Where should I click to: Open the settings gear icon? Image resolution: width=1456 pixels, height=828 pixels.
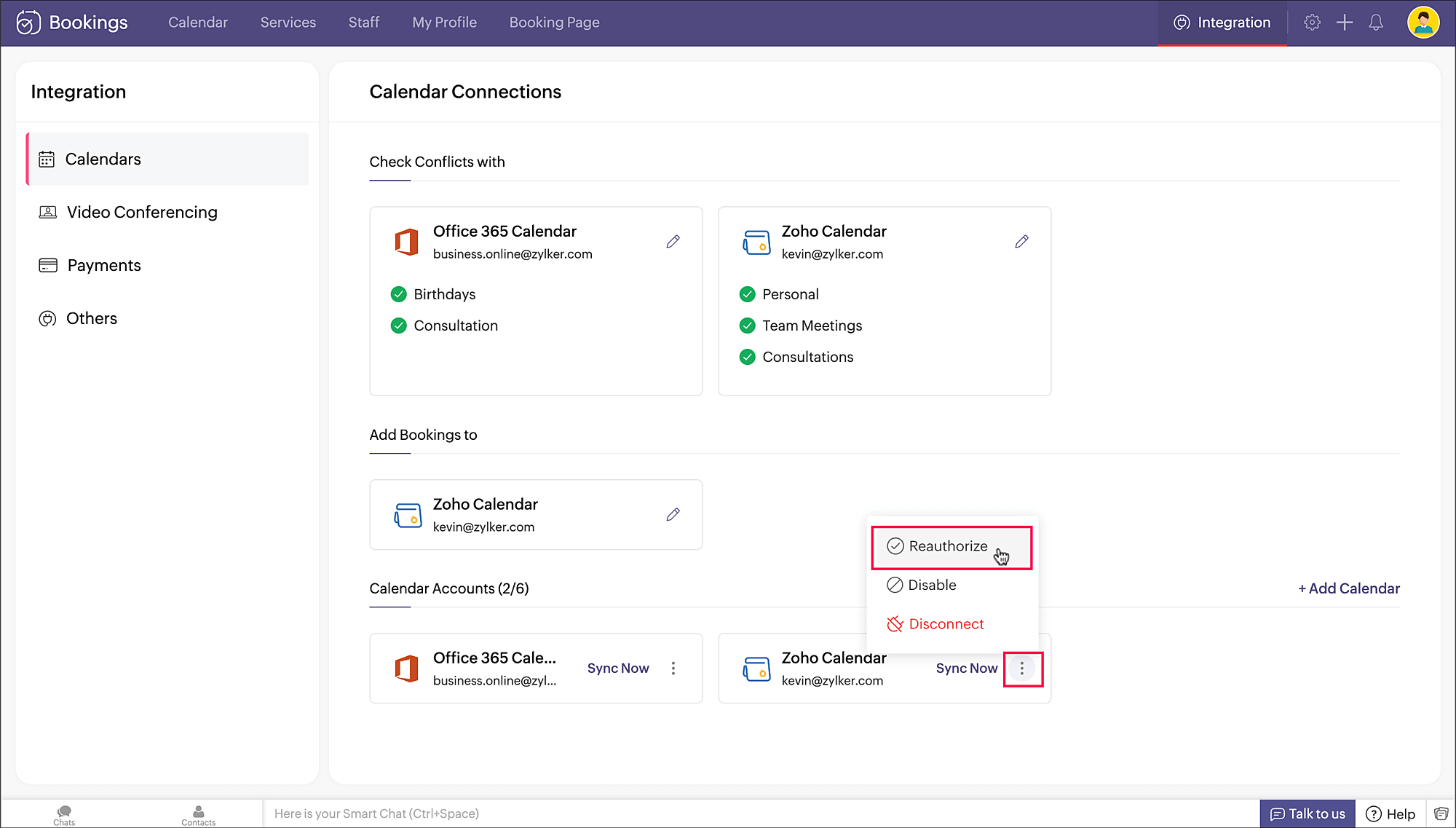1312,23
